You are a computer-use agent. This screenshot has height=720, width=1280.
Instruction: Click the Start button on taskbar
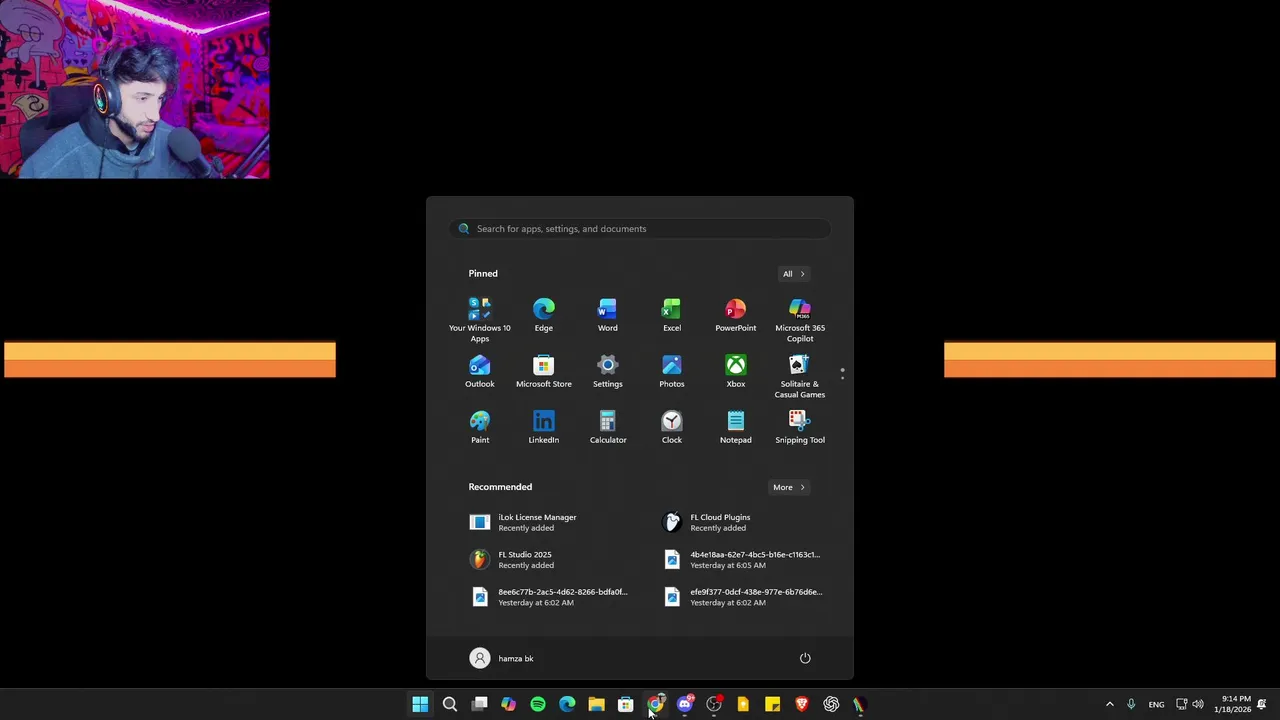coord(420,704)
